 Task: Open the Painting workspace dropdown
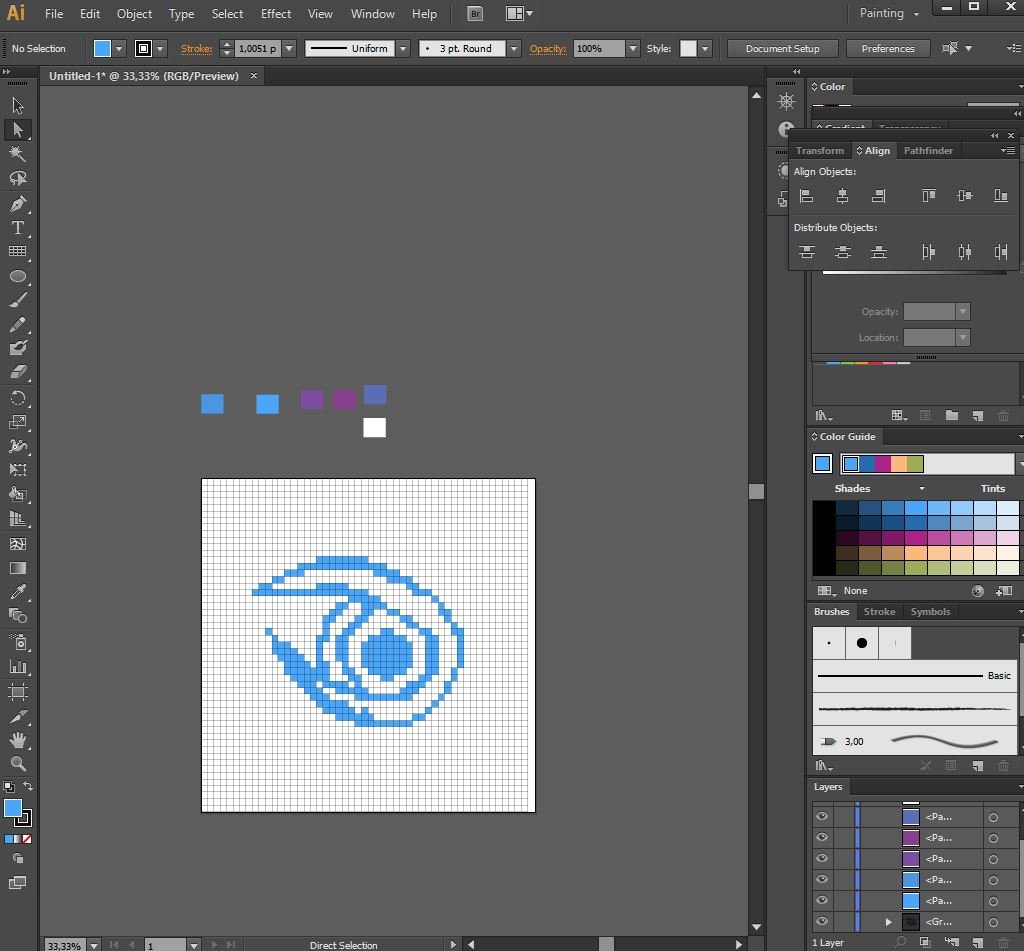tap(889, 13)
